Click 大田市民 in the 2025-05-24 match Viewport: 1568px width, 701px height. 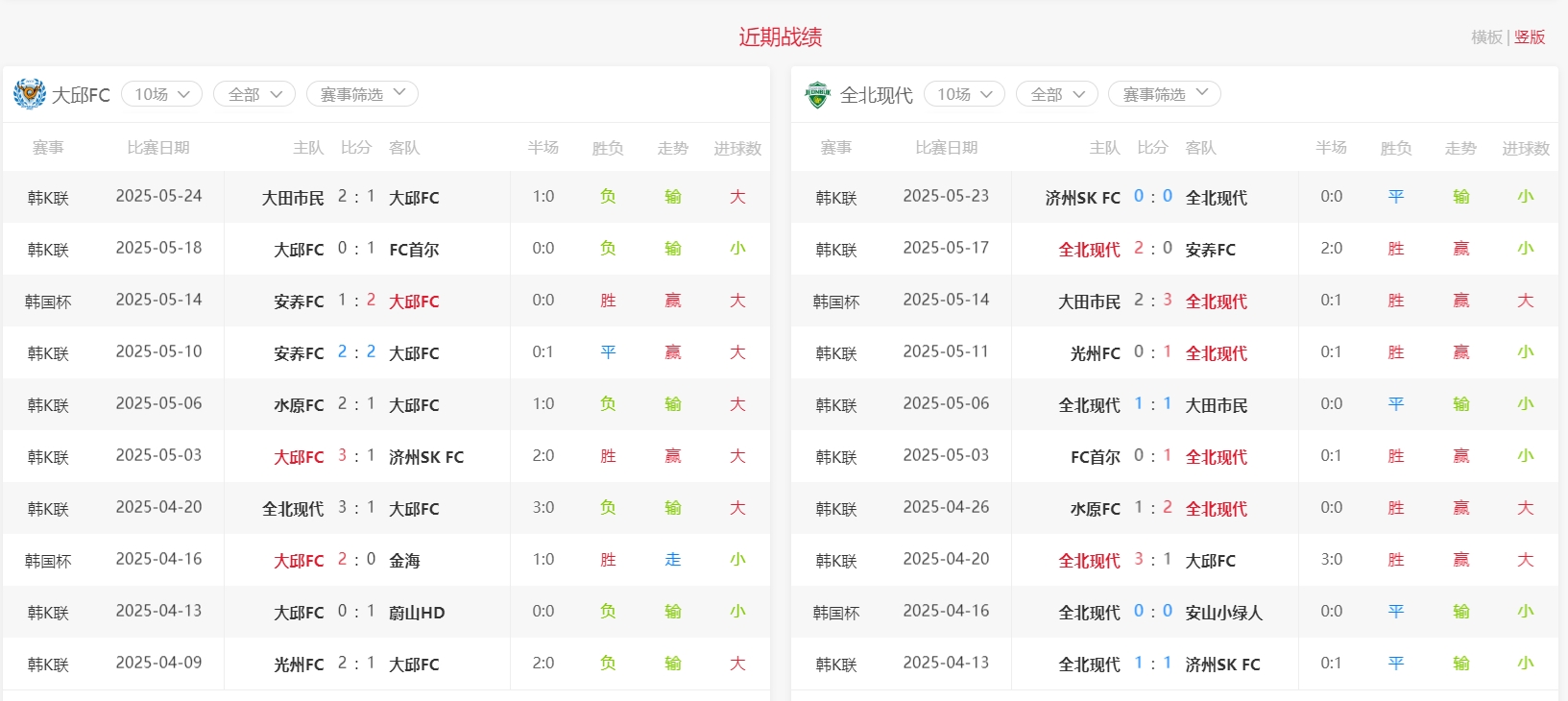(x=293, y=198)
